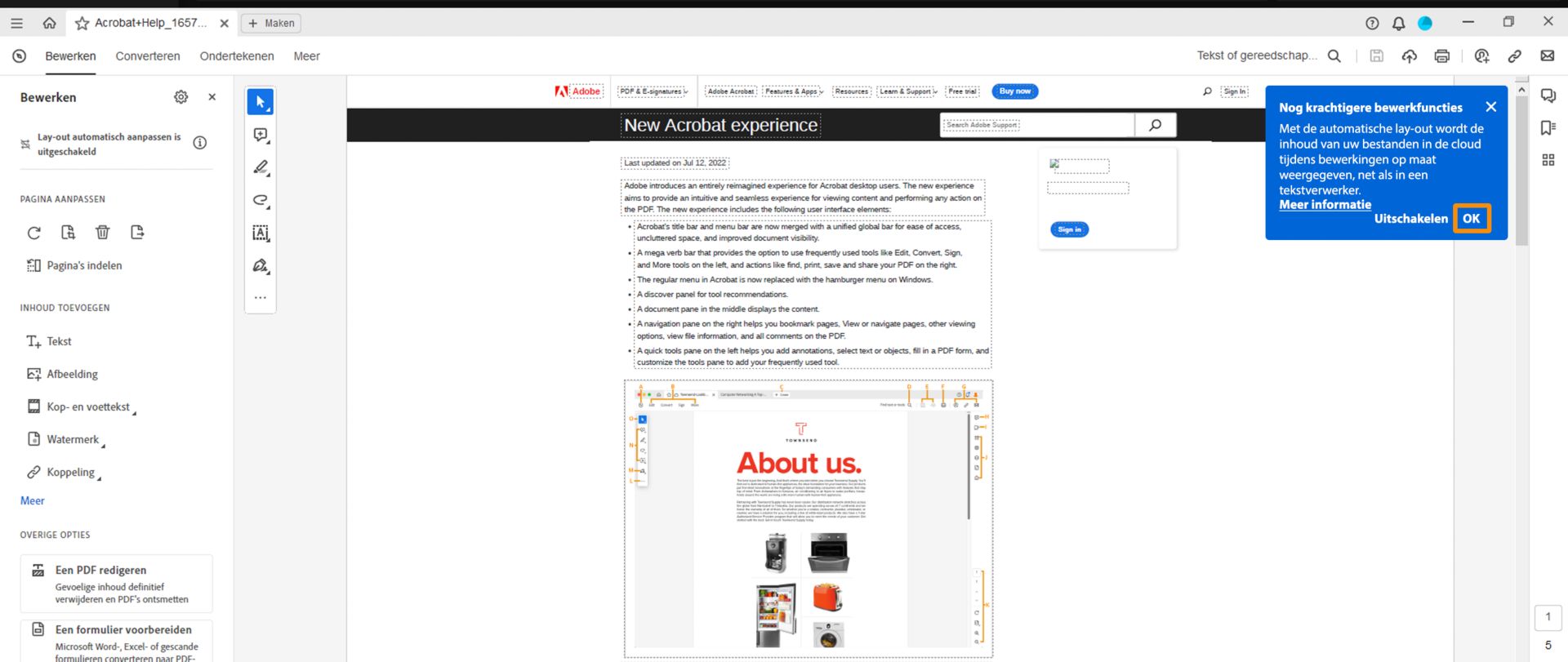
Task: Send the file by email icon
Action: tap(1547, 56)
